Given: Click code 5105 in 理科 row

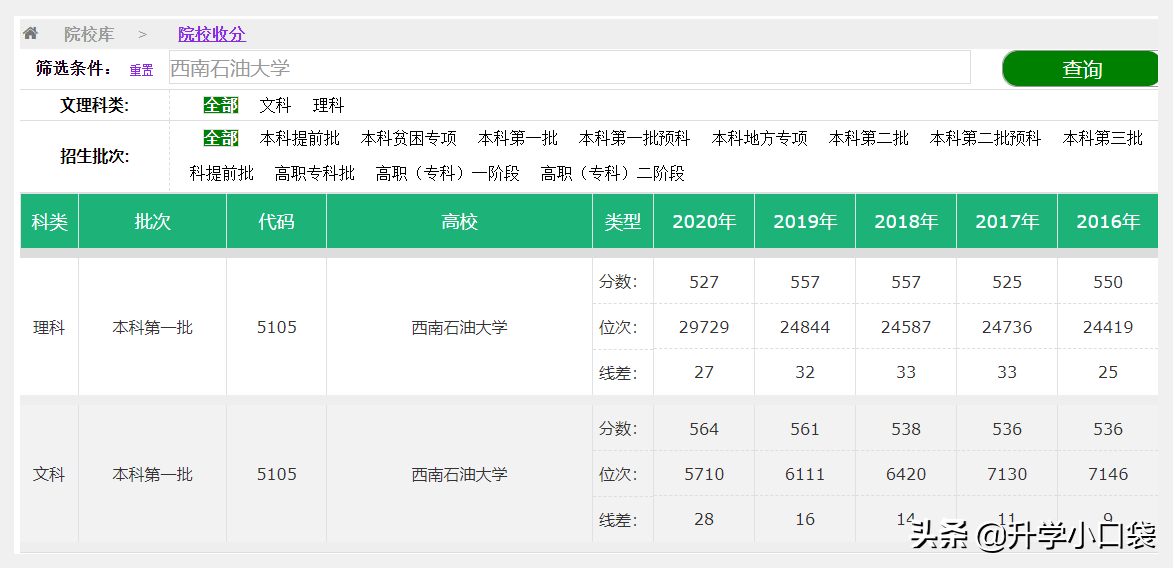Looking at the screenshot, I should click(x=277, y=327).
